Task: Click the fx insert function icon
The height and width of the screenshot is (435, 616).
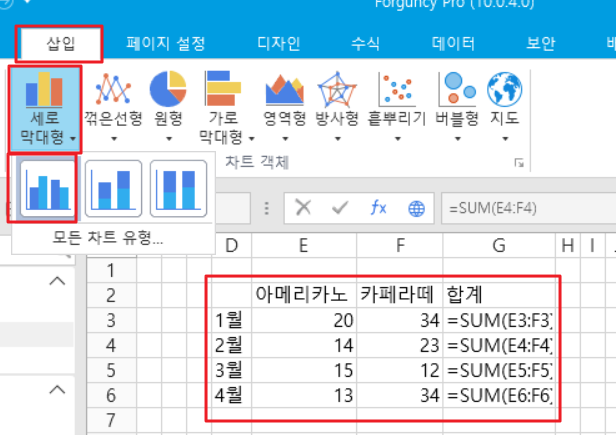Action: tap(378, 208)
